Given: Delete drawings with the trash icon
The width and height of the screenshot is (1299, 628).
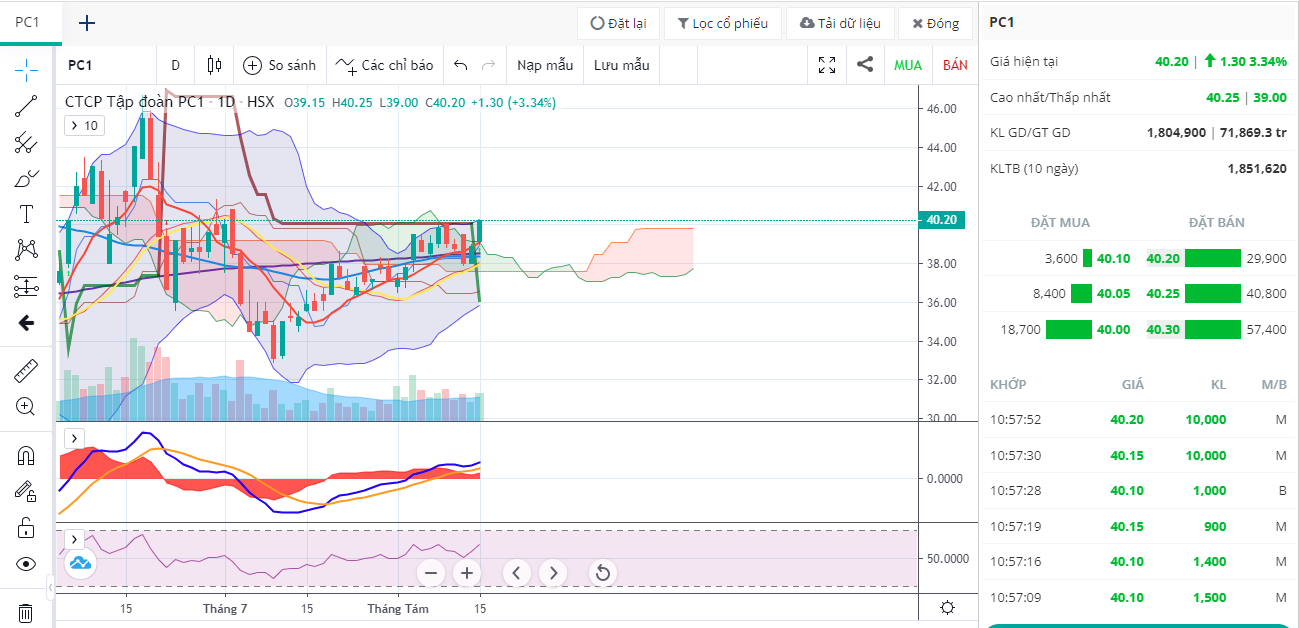Looking at the screenshot, I should click(26, 613).
